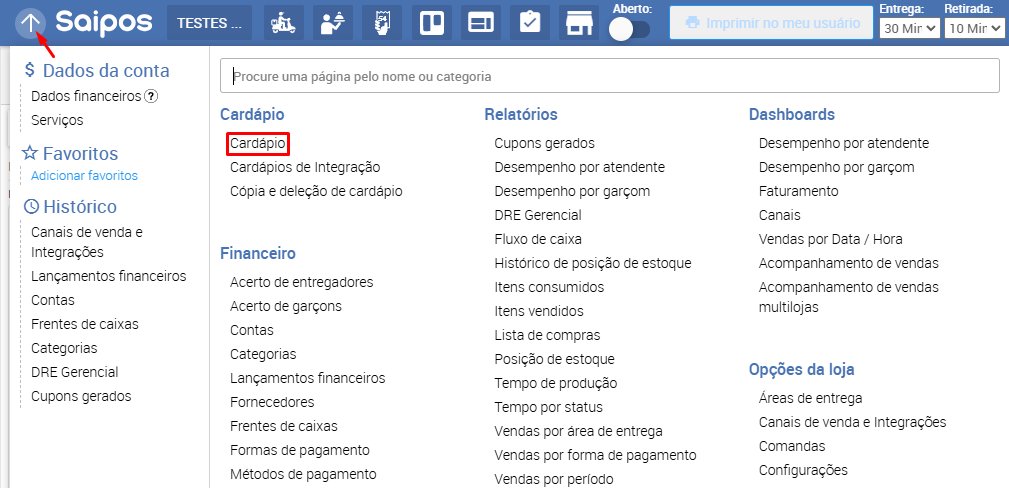Open Vendas por área de entrega

(x=579, y=431)
